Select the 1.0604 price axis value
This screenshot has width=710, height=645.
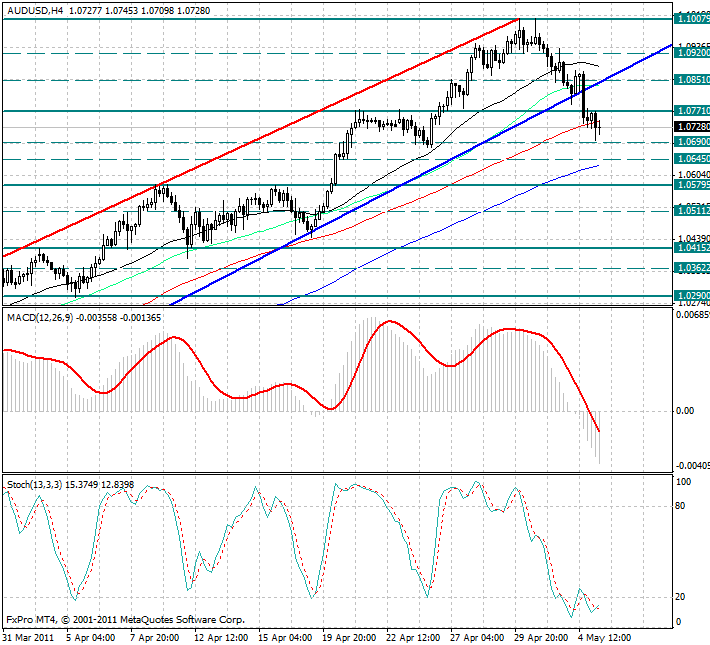[693, 175]
